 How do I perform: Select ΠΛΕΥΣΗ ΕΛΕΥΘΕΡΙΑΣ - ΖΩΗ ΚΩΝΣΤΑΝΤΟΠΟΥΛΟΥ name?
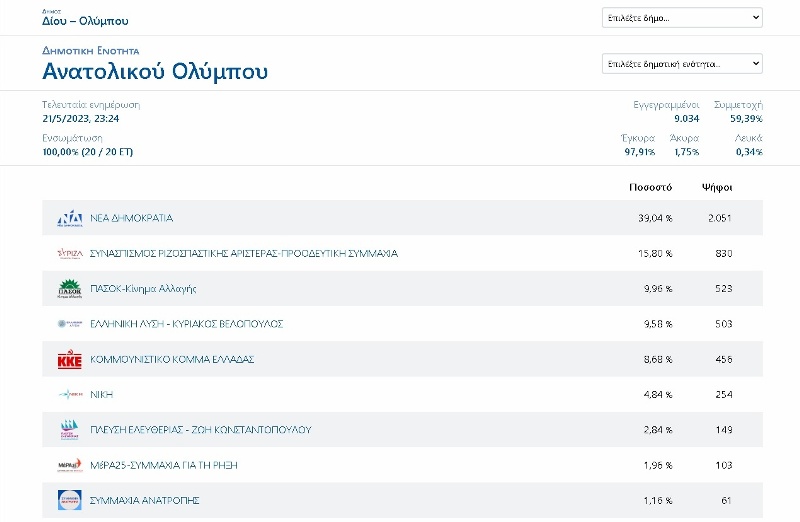[201, 430]
